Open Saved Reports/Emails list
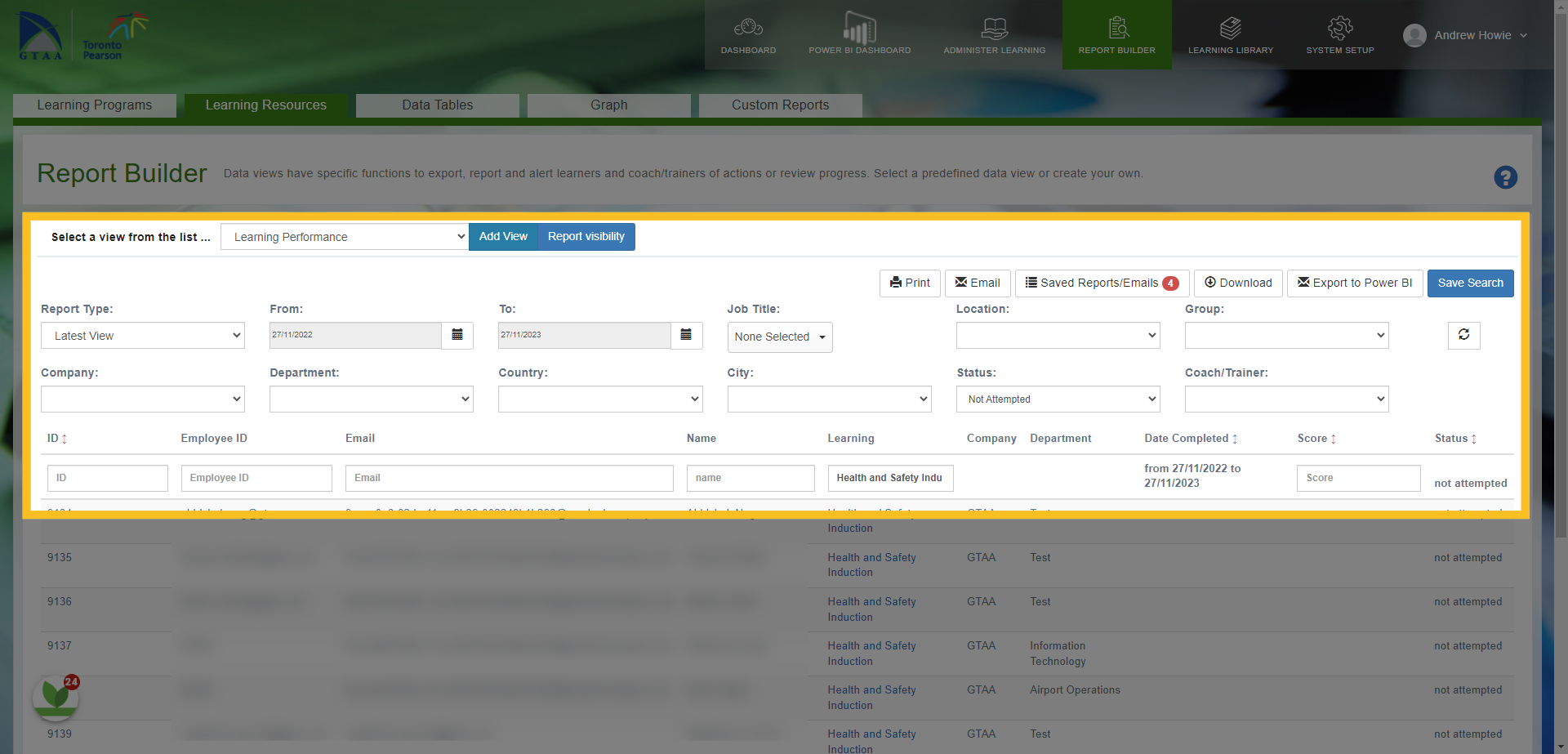The width and height of the screenshot is (1568, 754). (x=1102, y=283)
